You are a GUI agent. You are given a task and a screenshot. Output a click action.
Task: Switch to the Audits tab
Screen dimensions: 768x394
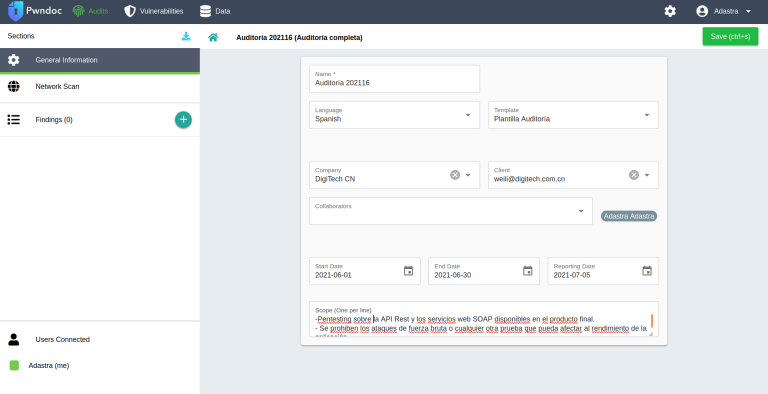[91, 11]
